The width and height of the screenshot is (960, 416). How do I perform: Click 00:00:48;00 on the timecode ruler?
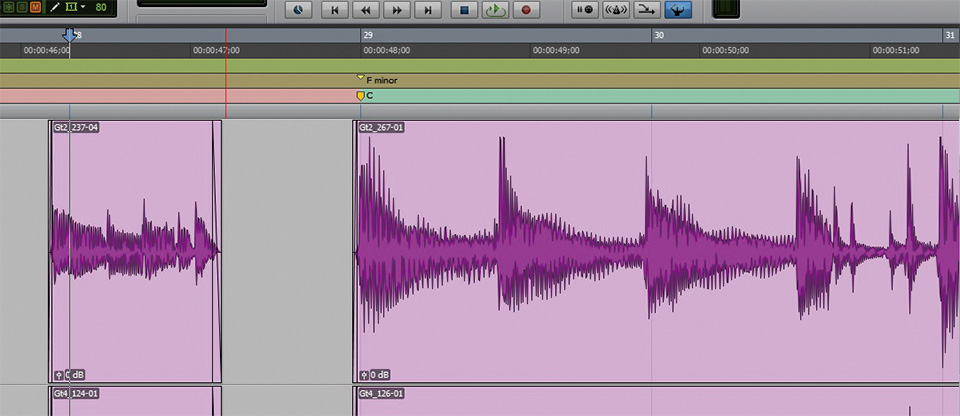pos(386,50)
